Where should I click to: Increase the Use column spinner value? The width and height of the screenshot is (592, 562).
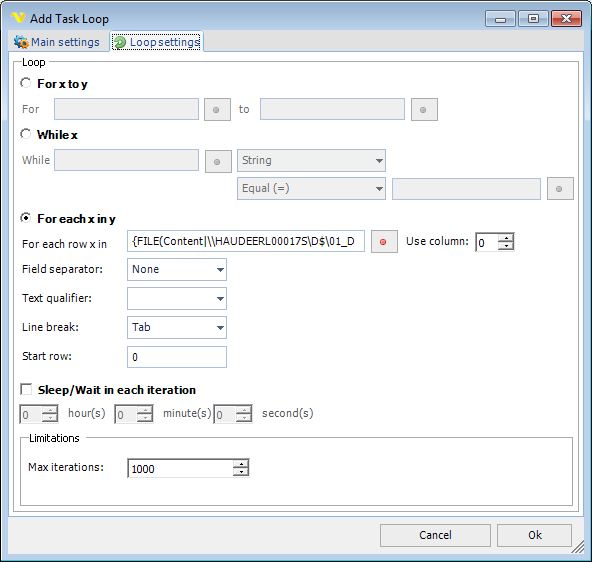[x=506, y=238]
